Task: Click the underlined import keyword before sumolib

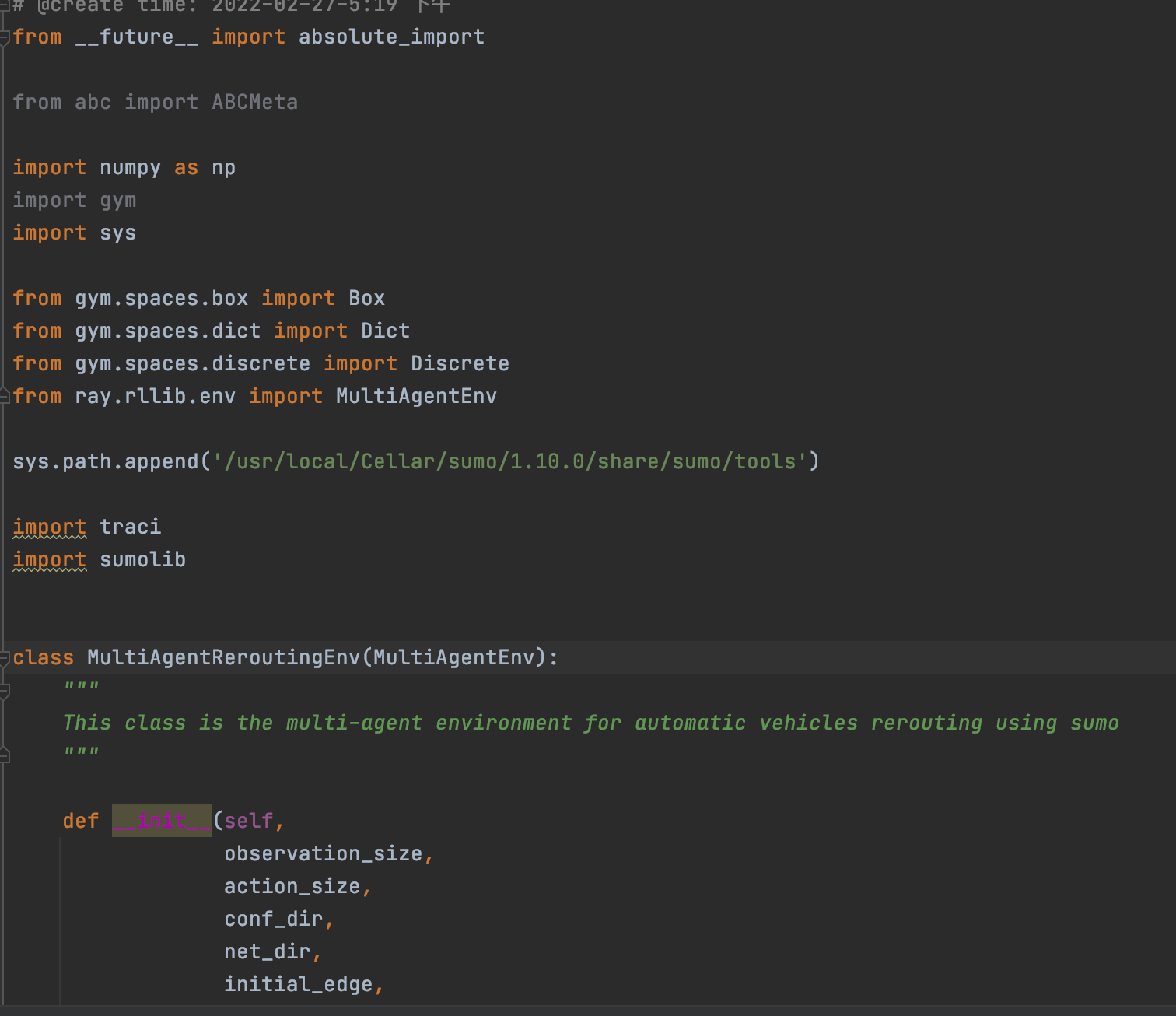Action: coord(49,559)
